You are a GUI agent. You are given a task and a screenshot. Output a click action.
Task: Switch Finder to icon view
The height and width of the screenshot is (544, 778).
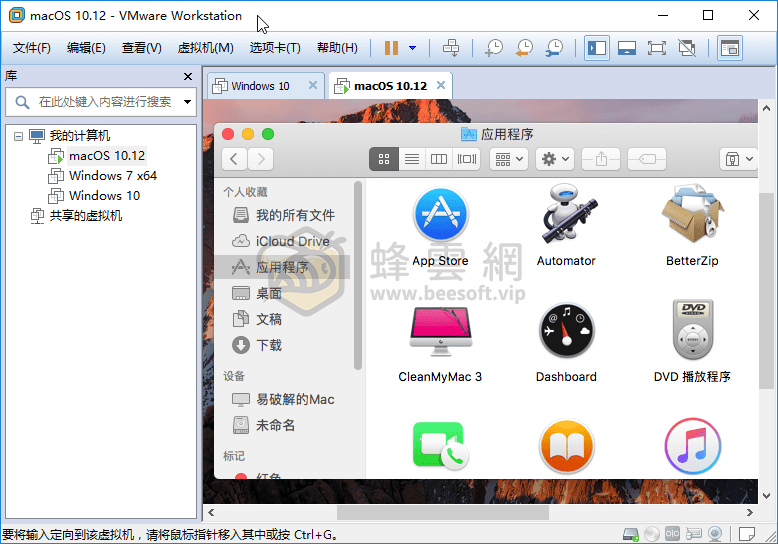pyautogui.click(x=384, y=159)
